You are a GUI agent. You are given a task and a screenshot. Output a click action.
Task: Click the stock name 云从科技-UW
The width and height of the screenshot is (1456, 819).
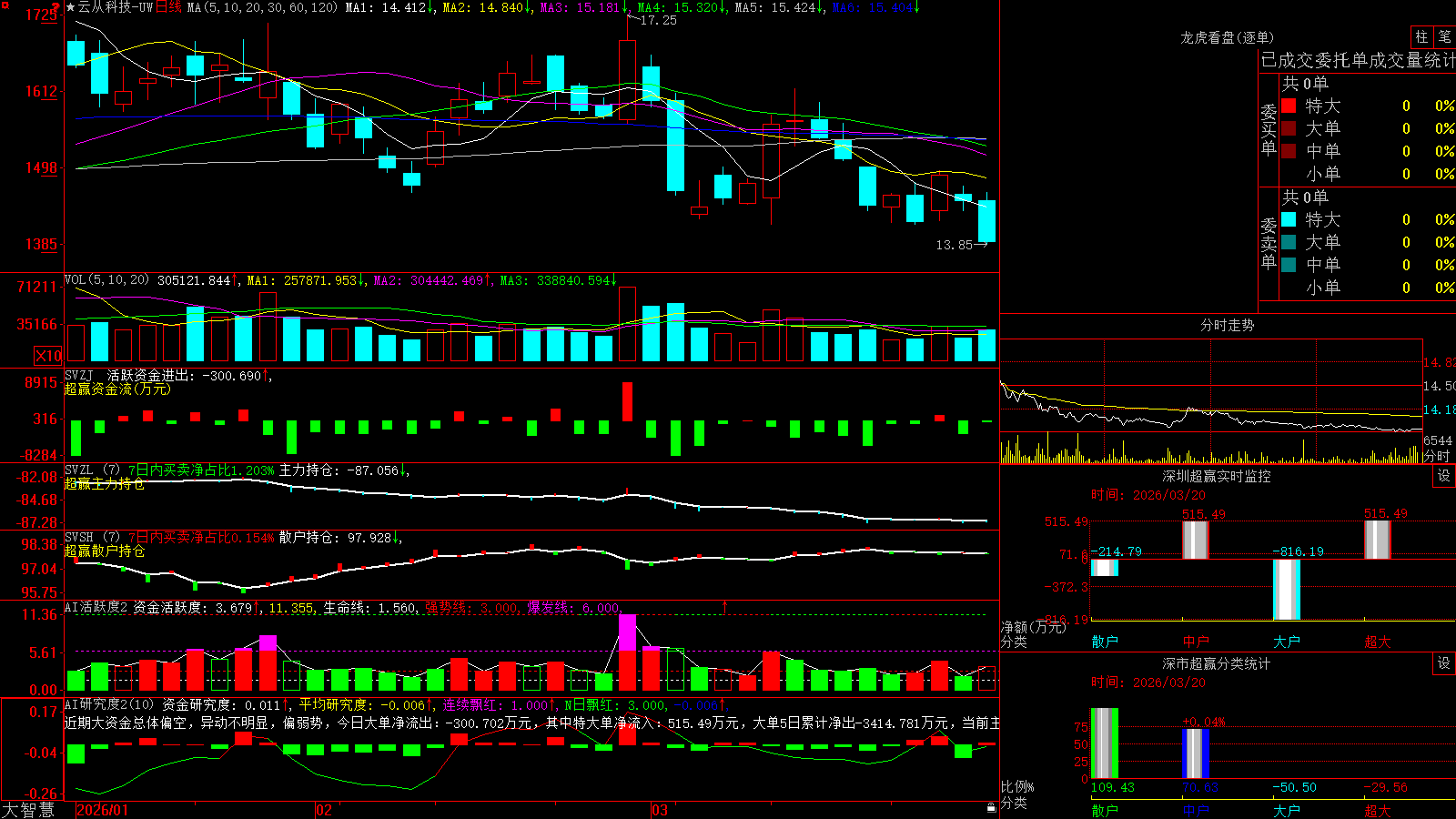pyautogui.click(x=115, y=7)
